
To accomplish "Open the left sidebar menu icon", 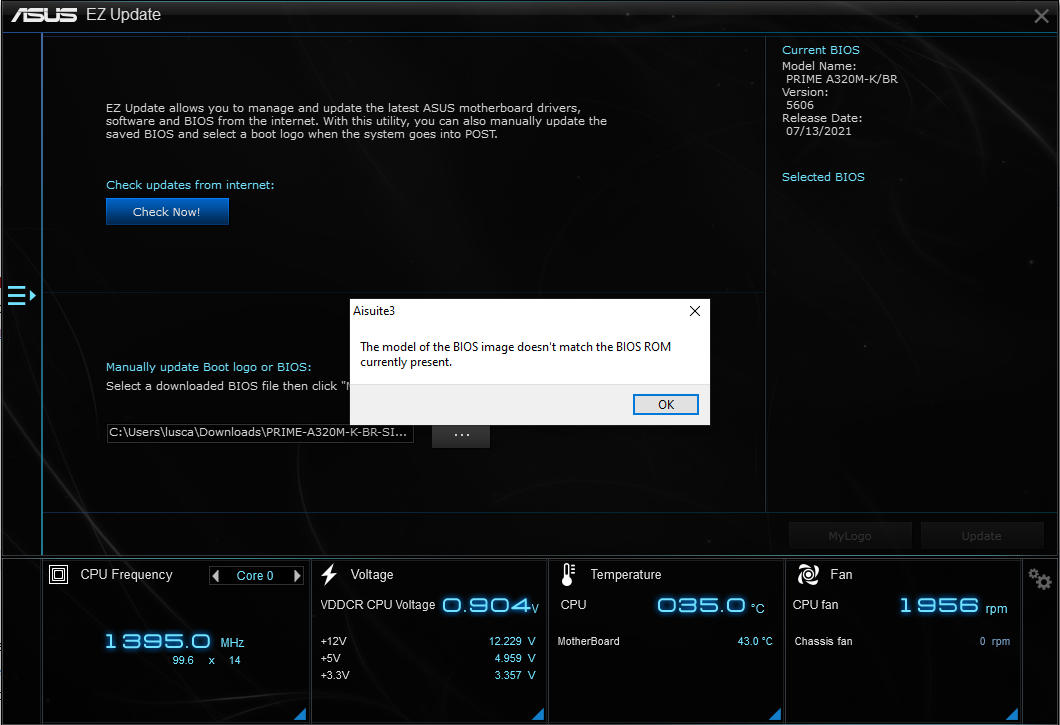I will point(21,296).
